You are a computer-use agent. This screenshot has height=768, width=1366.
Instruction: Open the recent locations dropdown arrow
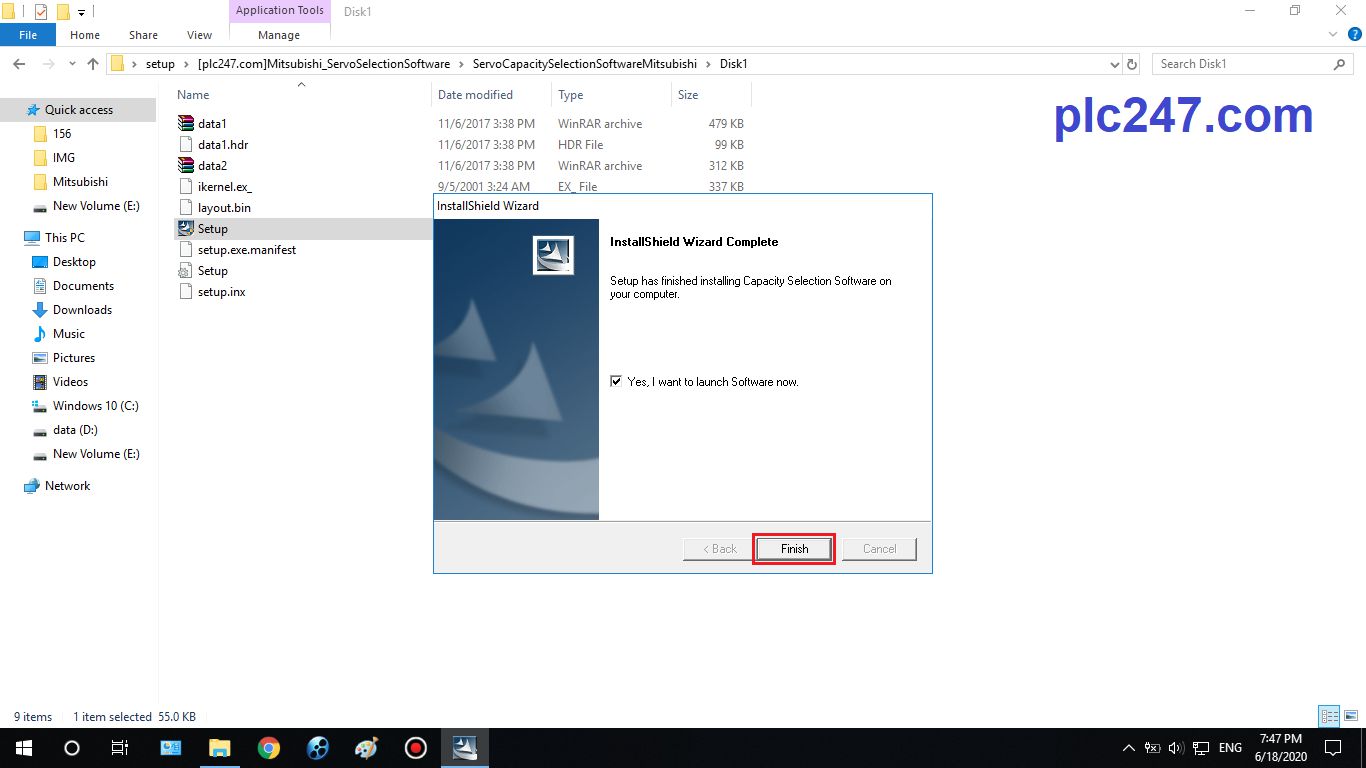[x=70, y=64]
